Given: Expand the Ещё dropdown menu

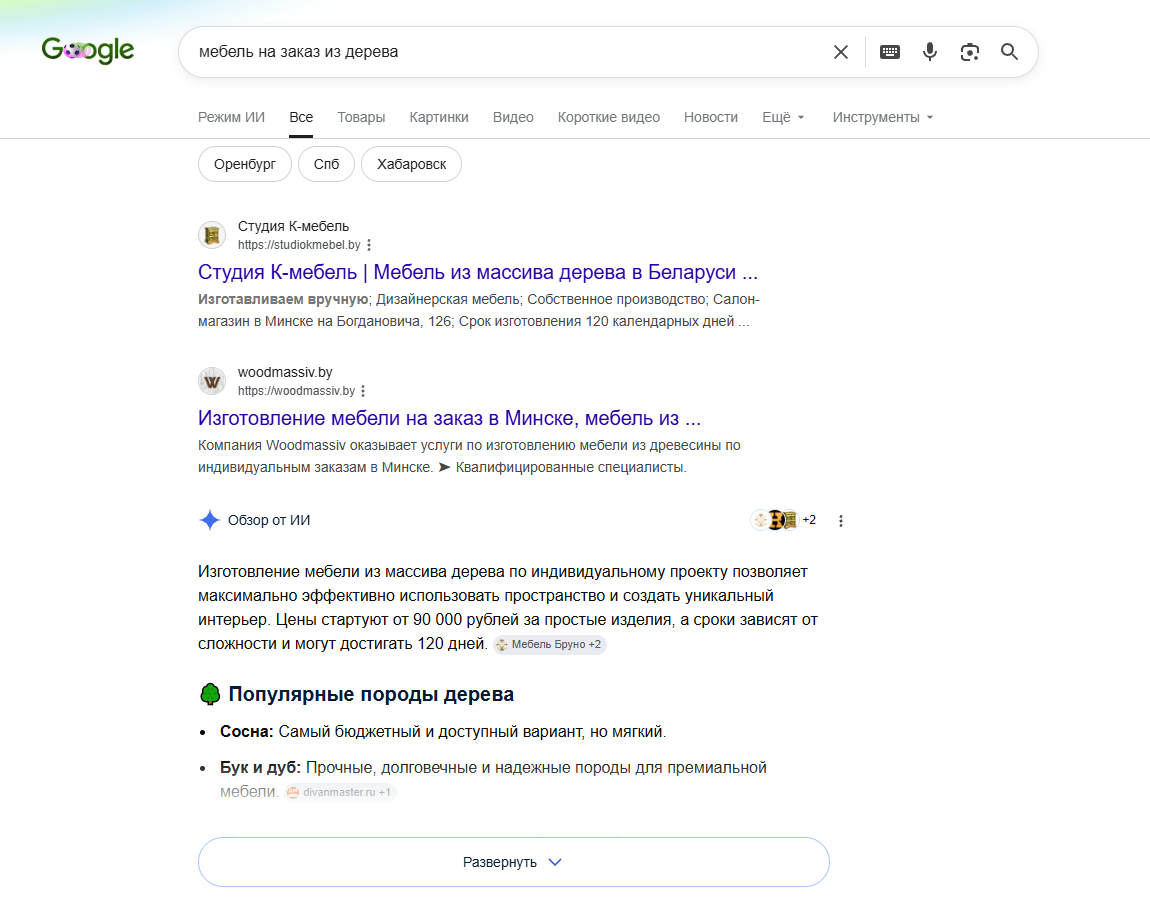Looking at the screenshot, I should 783,117.
